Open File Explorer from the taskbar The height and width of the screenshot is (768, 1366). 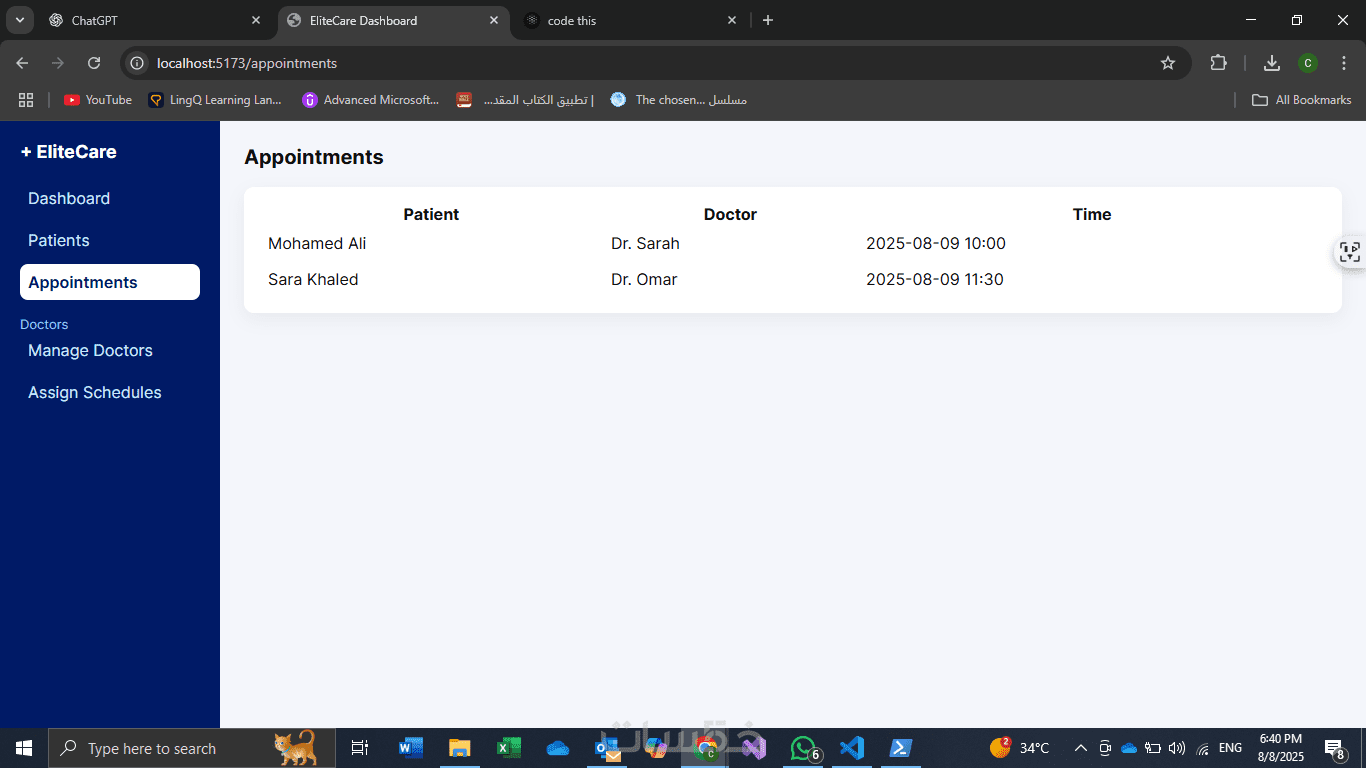(459, 748)
